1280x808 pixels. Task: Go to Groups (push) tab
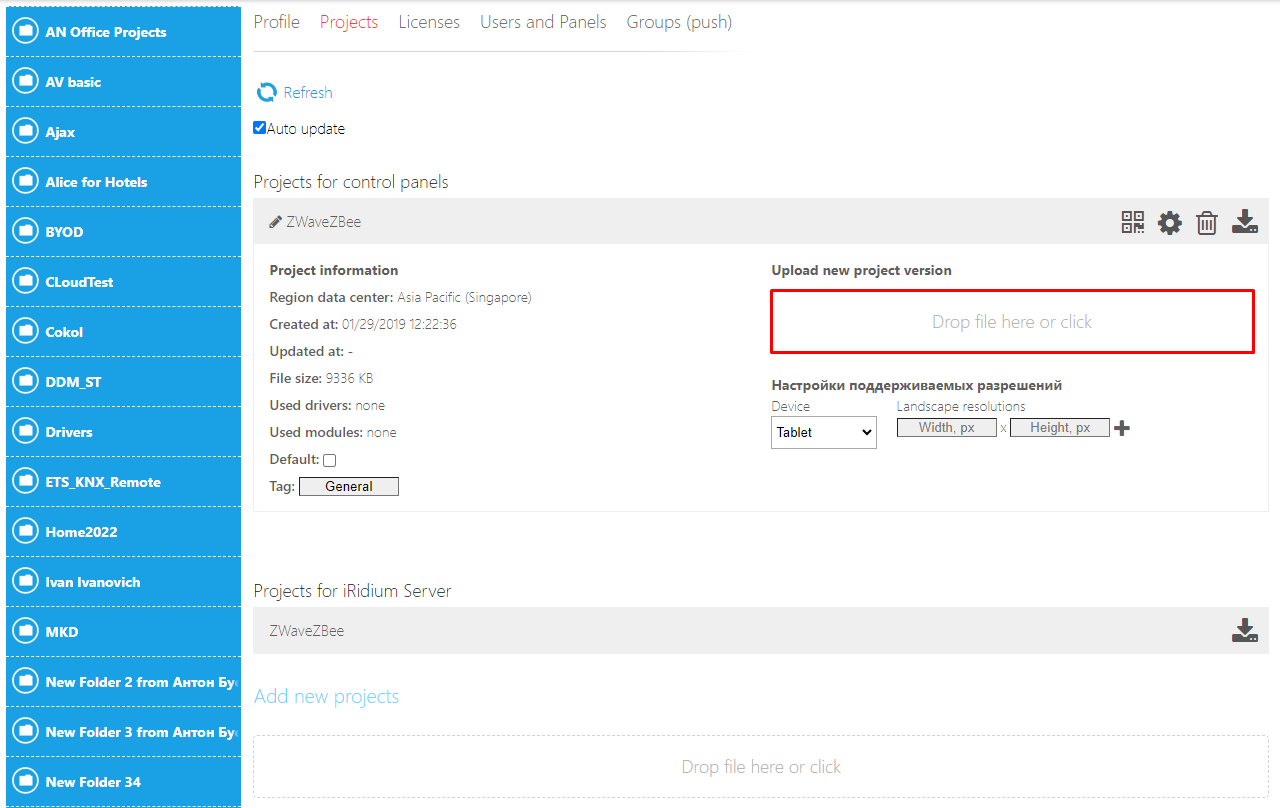click(679, 22)
